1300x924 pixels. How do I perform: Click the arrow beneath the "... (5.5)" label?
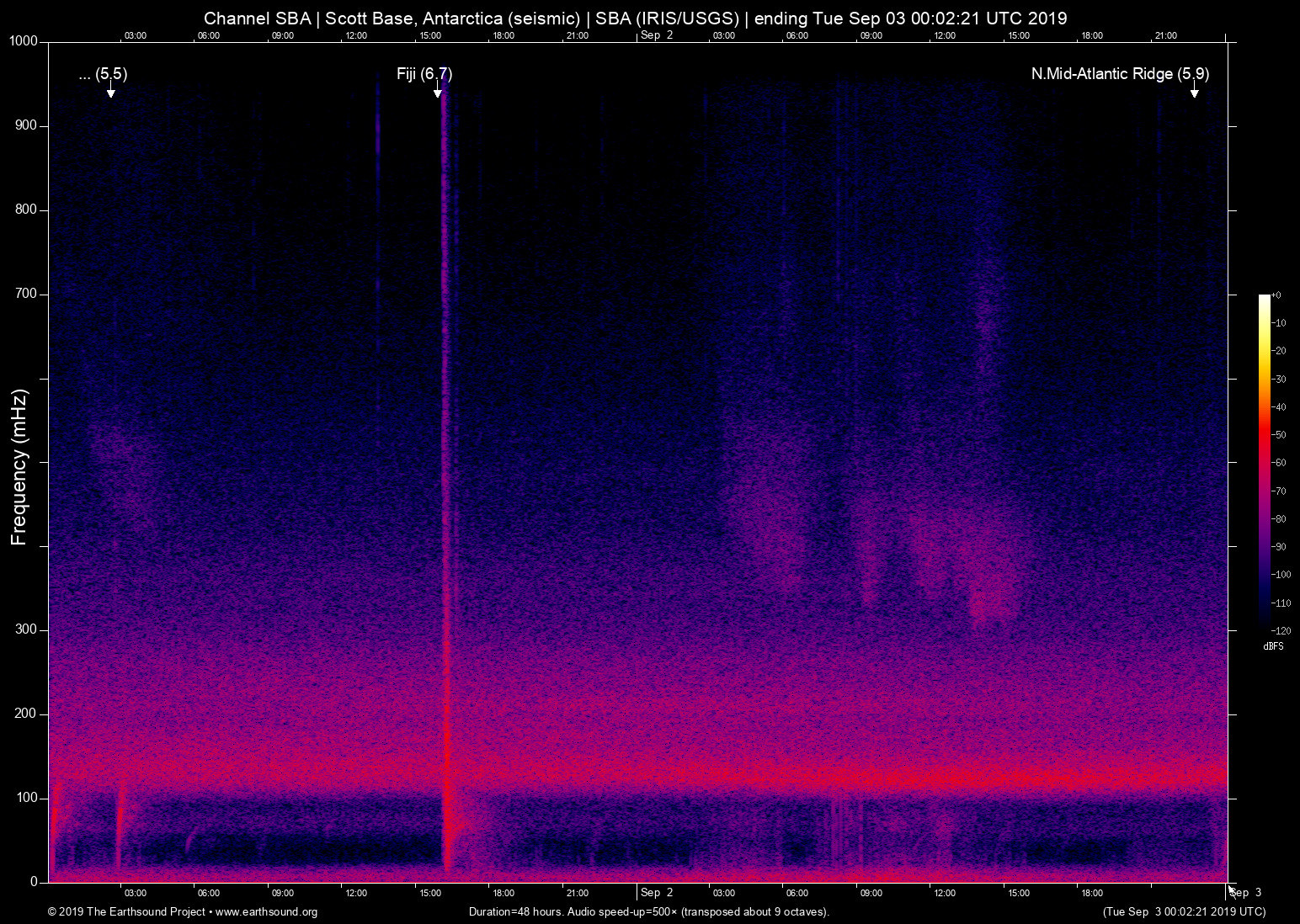point(110,91)
